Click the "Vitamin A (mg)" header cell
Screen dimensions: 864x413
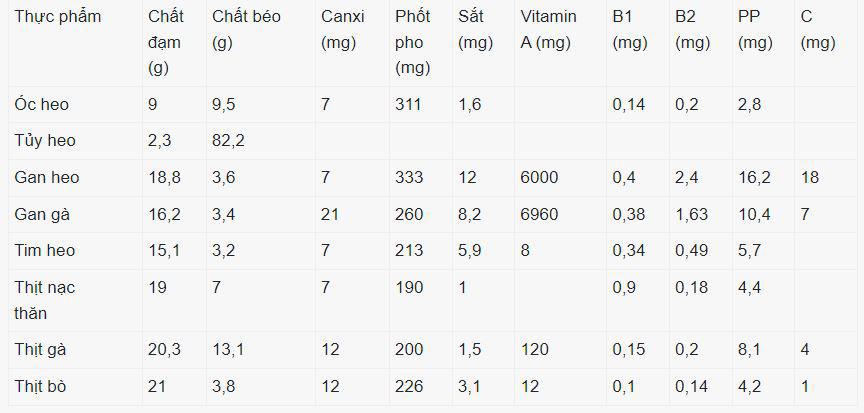click(548, 30)
